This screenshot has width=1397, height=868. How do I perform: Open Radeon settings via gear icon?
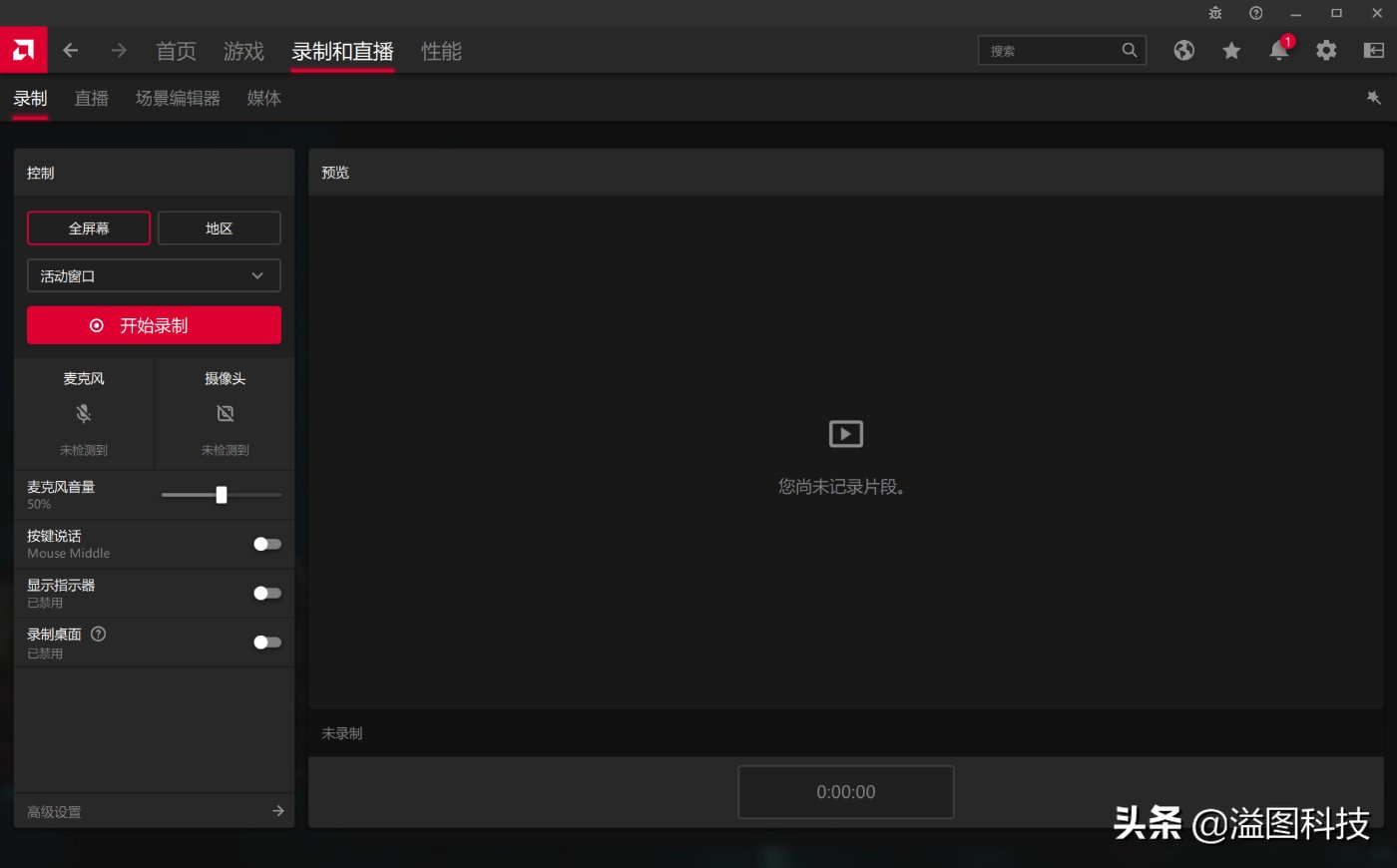[1326, 50]
